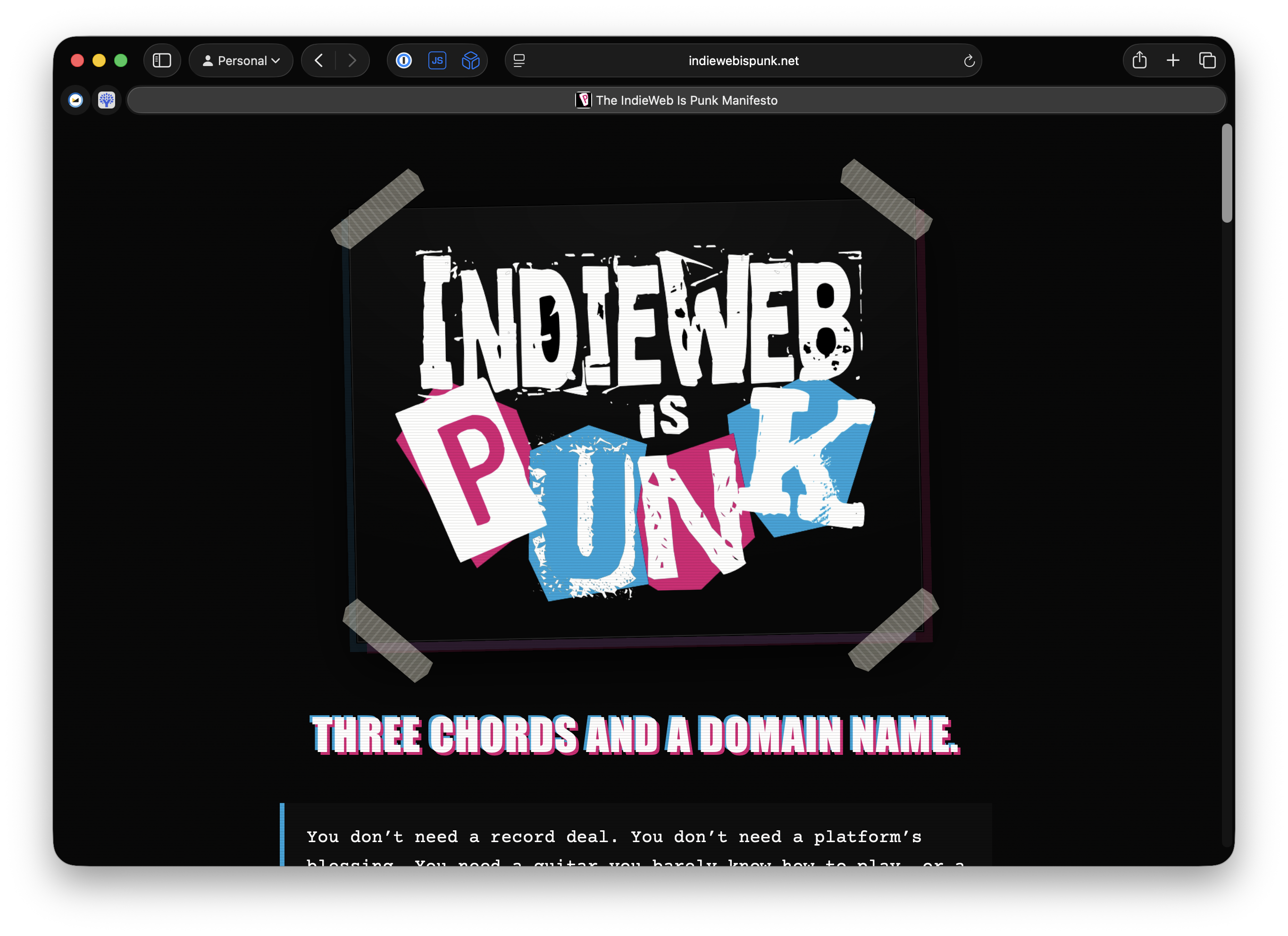Go back to the previous page

(x=318, y=60)
